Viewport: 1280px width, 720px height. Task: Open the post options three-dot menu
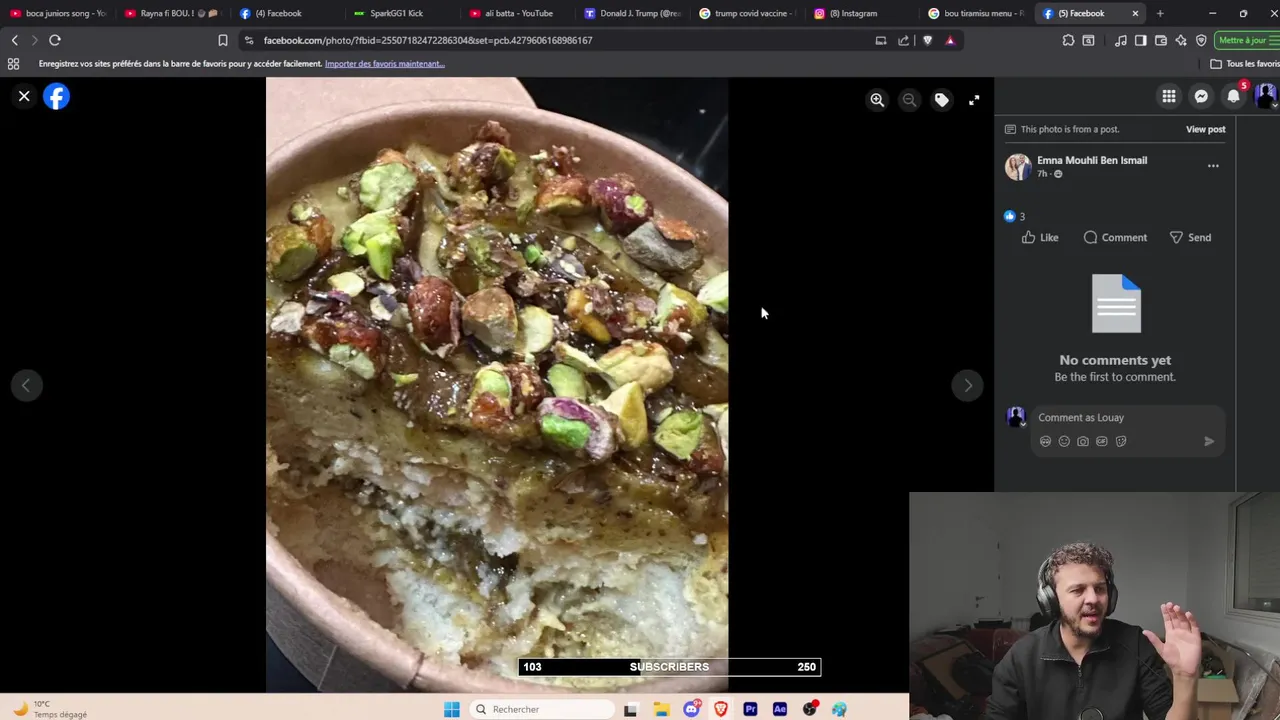point(1213,166)
